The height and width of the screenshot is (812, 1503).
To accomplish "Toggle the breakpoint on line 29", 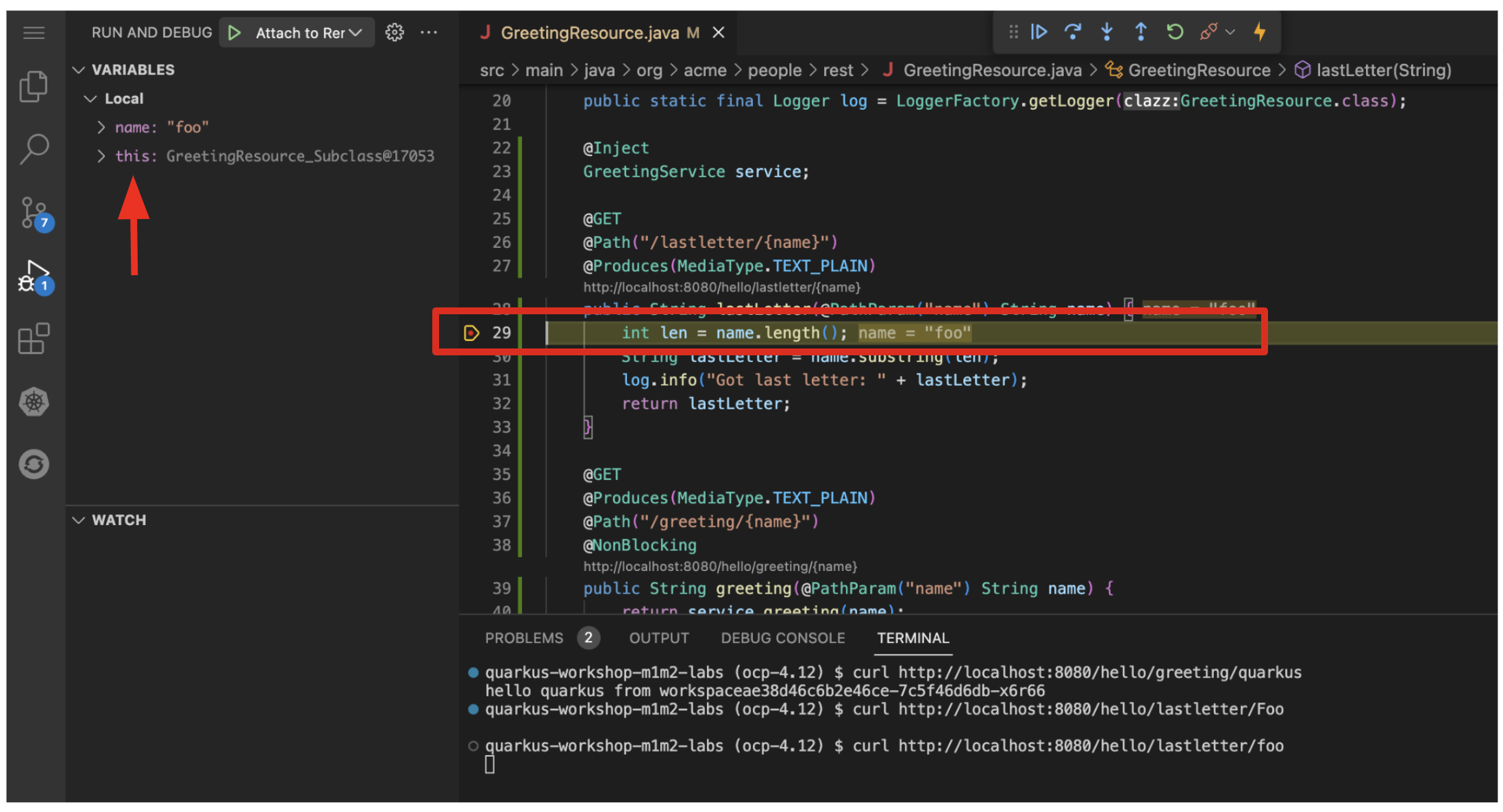I will point(471,333).
